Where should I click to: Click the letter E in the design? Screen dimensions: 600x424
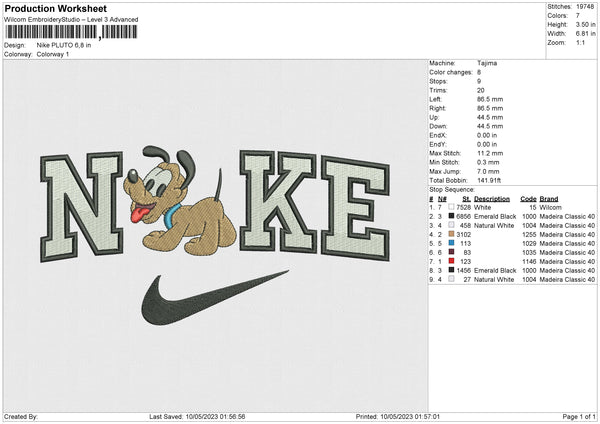tap(356, 208)
